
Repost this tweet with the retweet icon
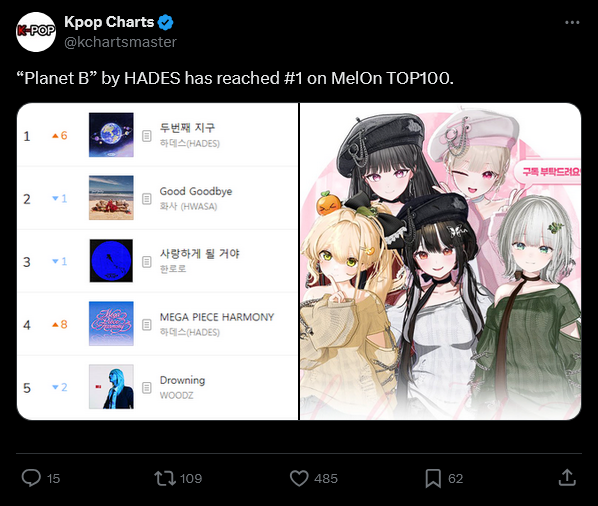coord(164,478)
